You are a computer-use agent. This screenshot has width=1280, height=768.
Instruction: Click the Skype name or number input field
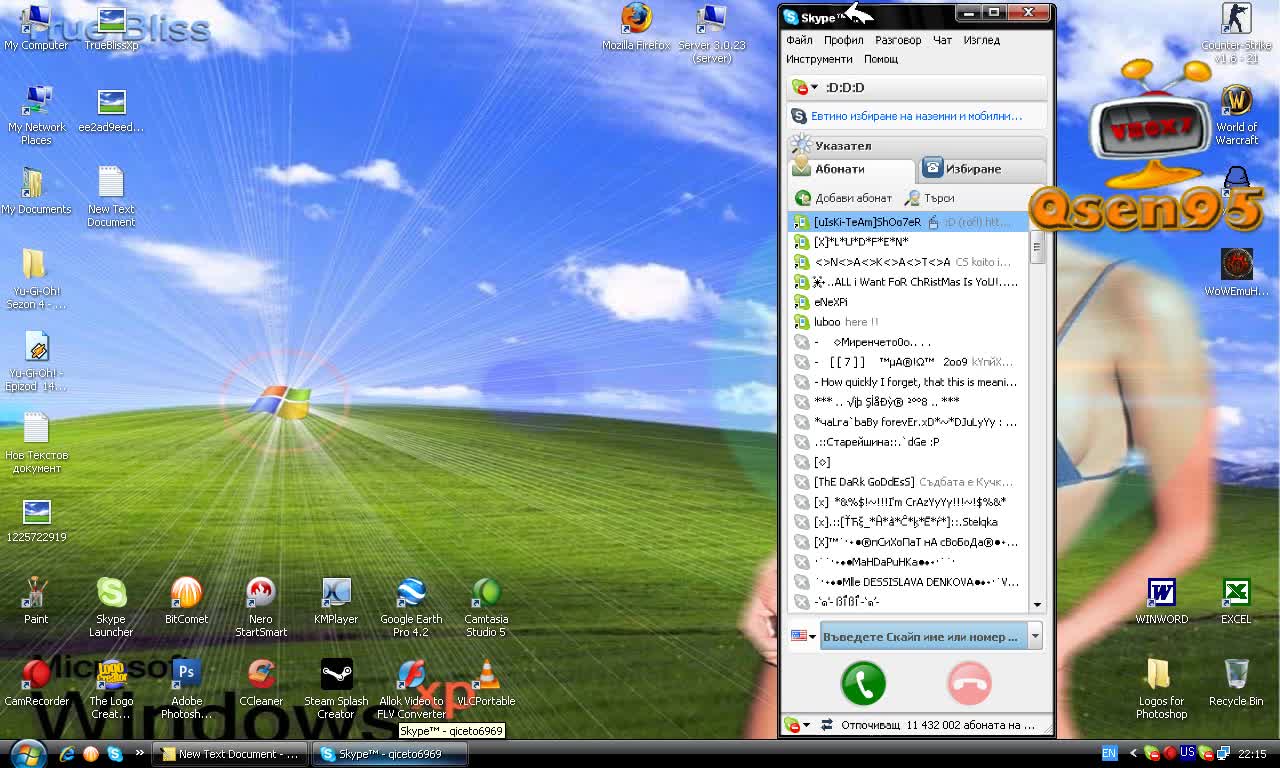(920, 636)
